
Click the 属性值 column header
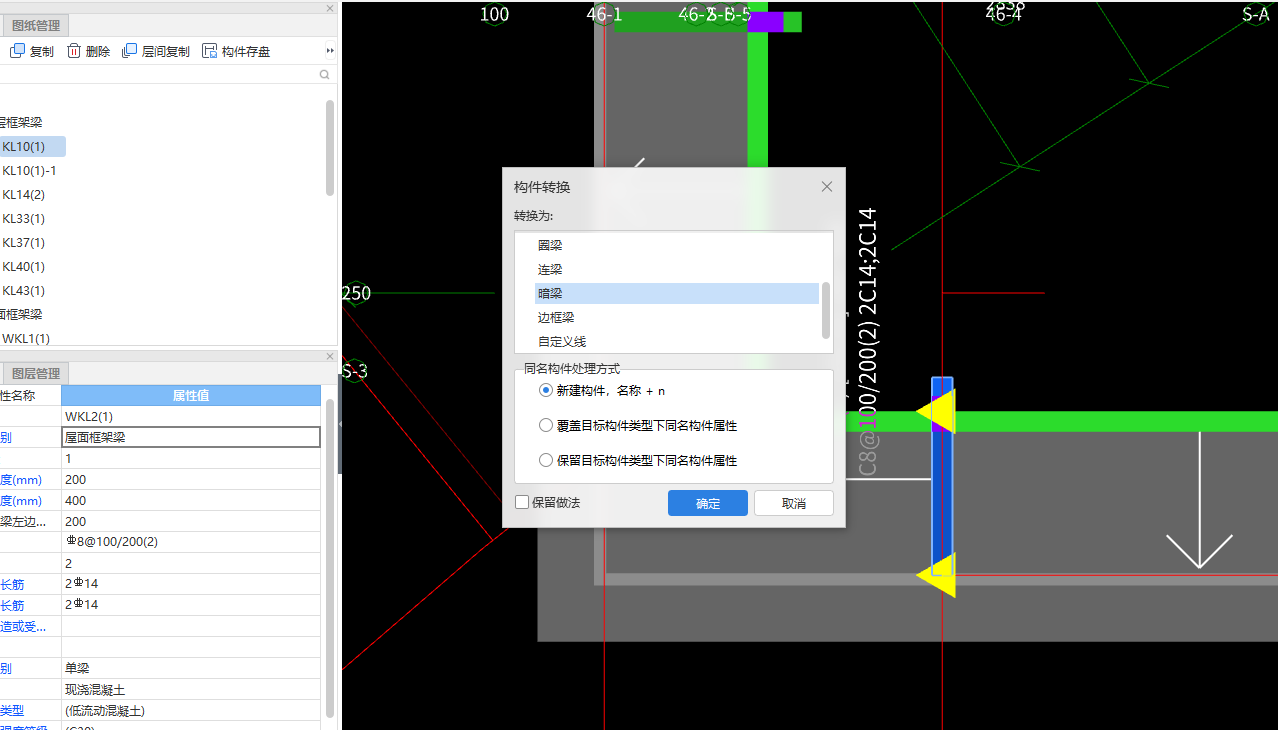(x=190, y=395)
